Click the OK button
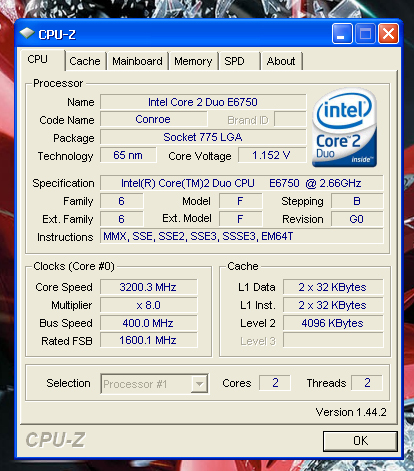This screenshot has height=471, width=414. [x=360, y=441]
